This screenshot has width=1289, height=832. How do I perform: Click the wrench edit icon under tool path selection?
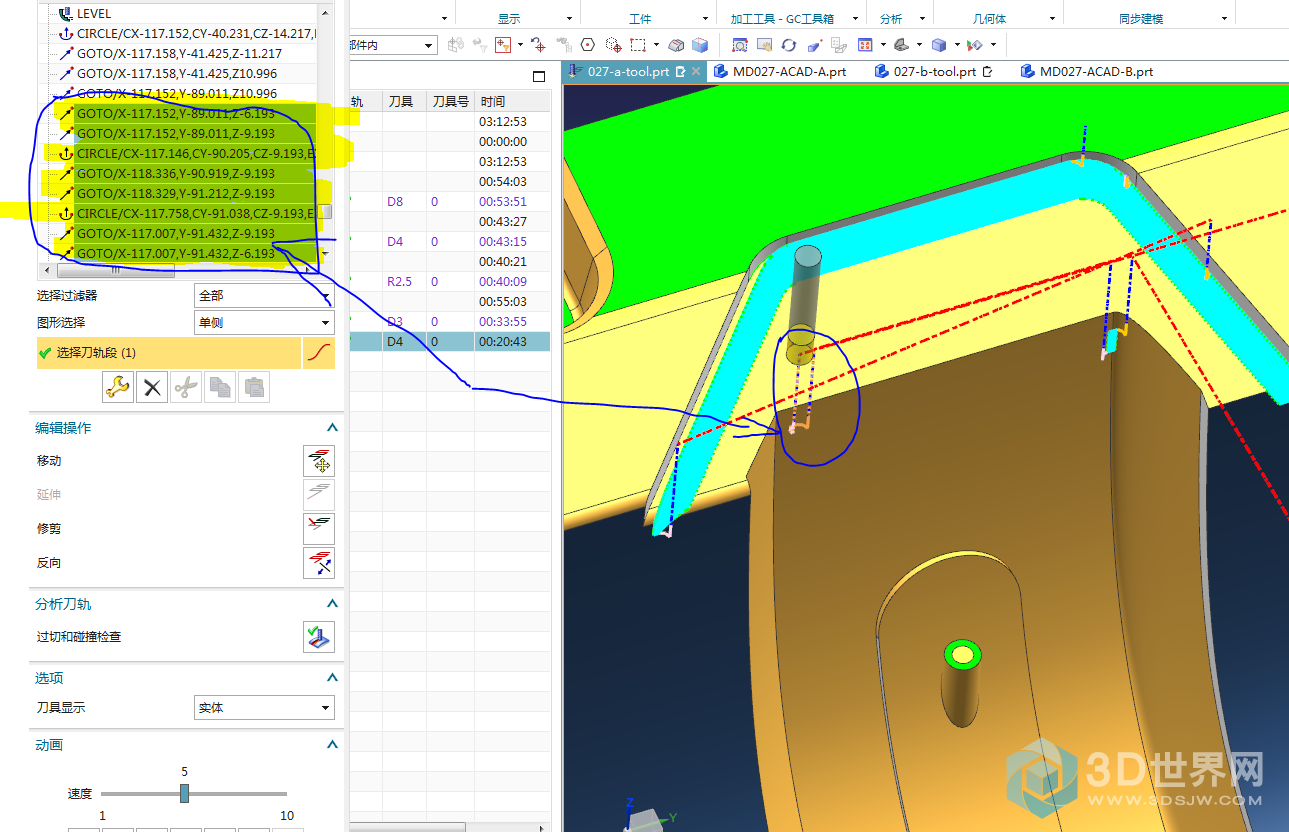pyautogui.click(x=118, y=388)
